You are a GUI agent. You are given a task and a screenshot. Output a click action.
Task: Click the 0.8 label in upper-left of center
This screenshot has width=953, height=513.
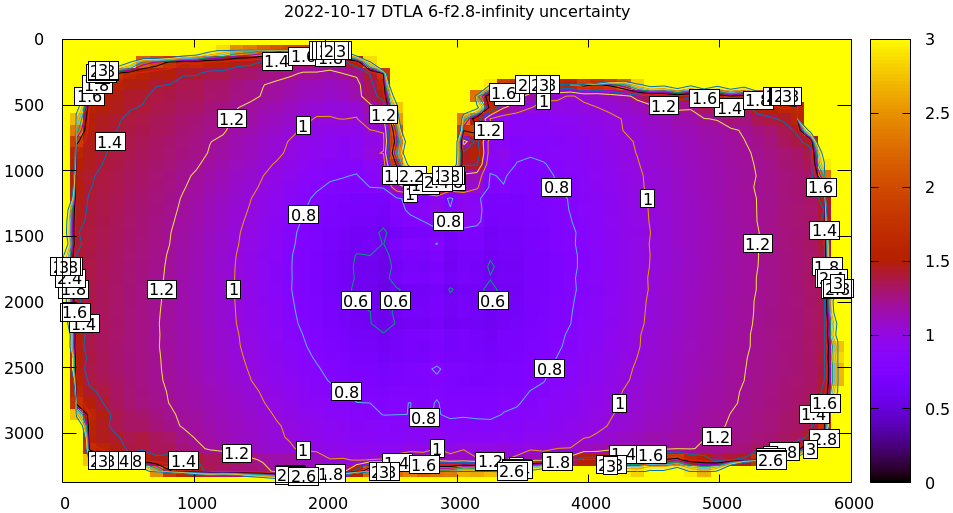pyautogui.click(x=303, y=215)
